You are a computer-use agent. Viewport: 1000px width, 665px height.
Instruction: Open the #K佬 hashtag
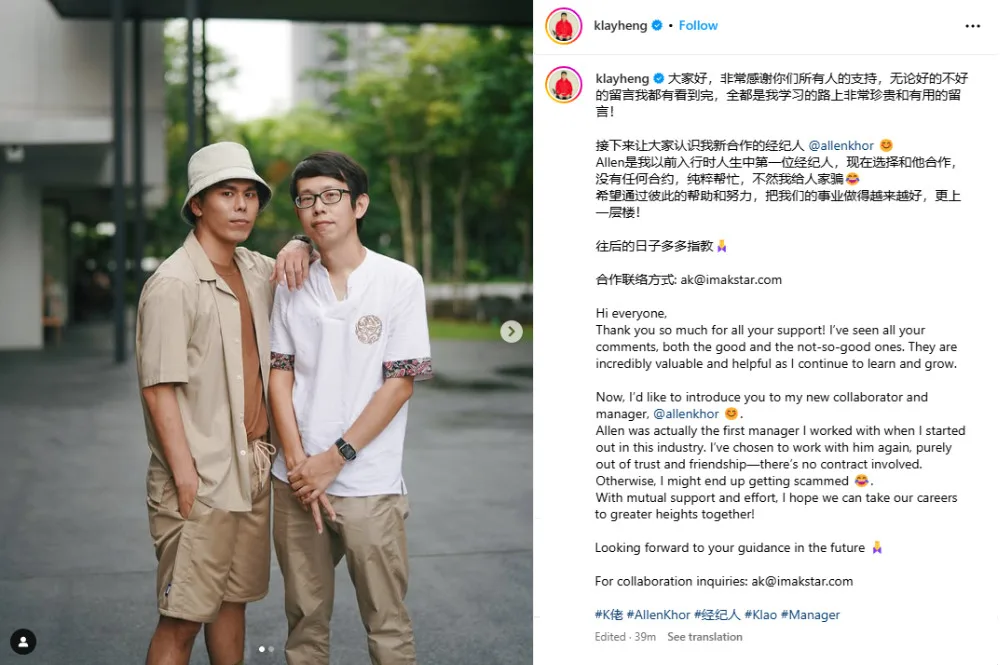609,615
